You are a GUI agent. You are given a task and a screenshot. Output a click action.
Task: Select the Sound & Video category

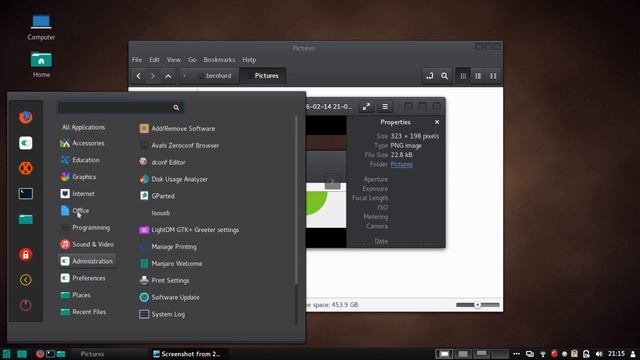pos(87,244)
